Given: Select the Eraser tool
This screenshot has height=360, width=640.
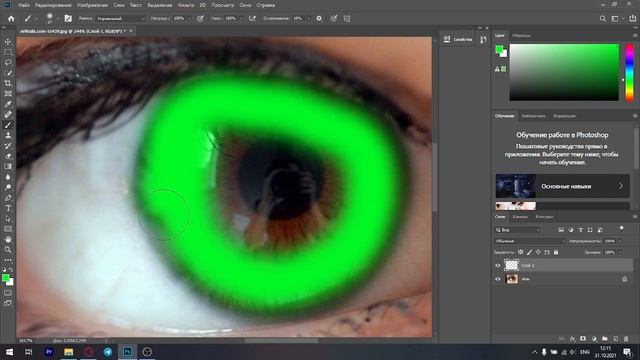Looking at the screenshot, I should point(8,156).
